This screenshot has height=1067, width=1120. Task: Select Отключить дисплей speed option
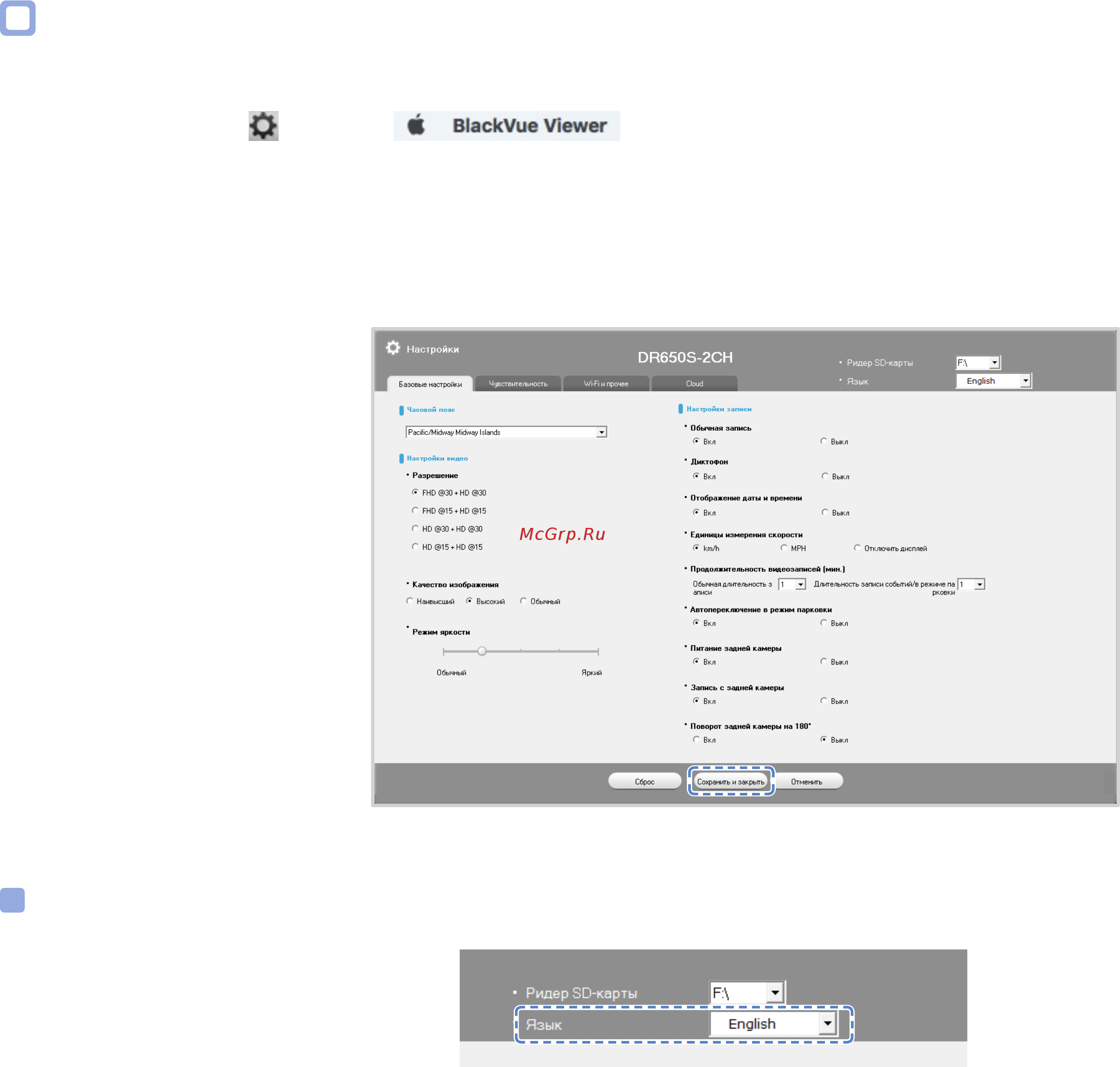857,548
